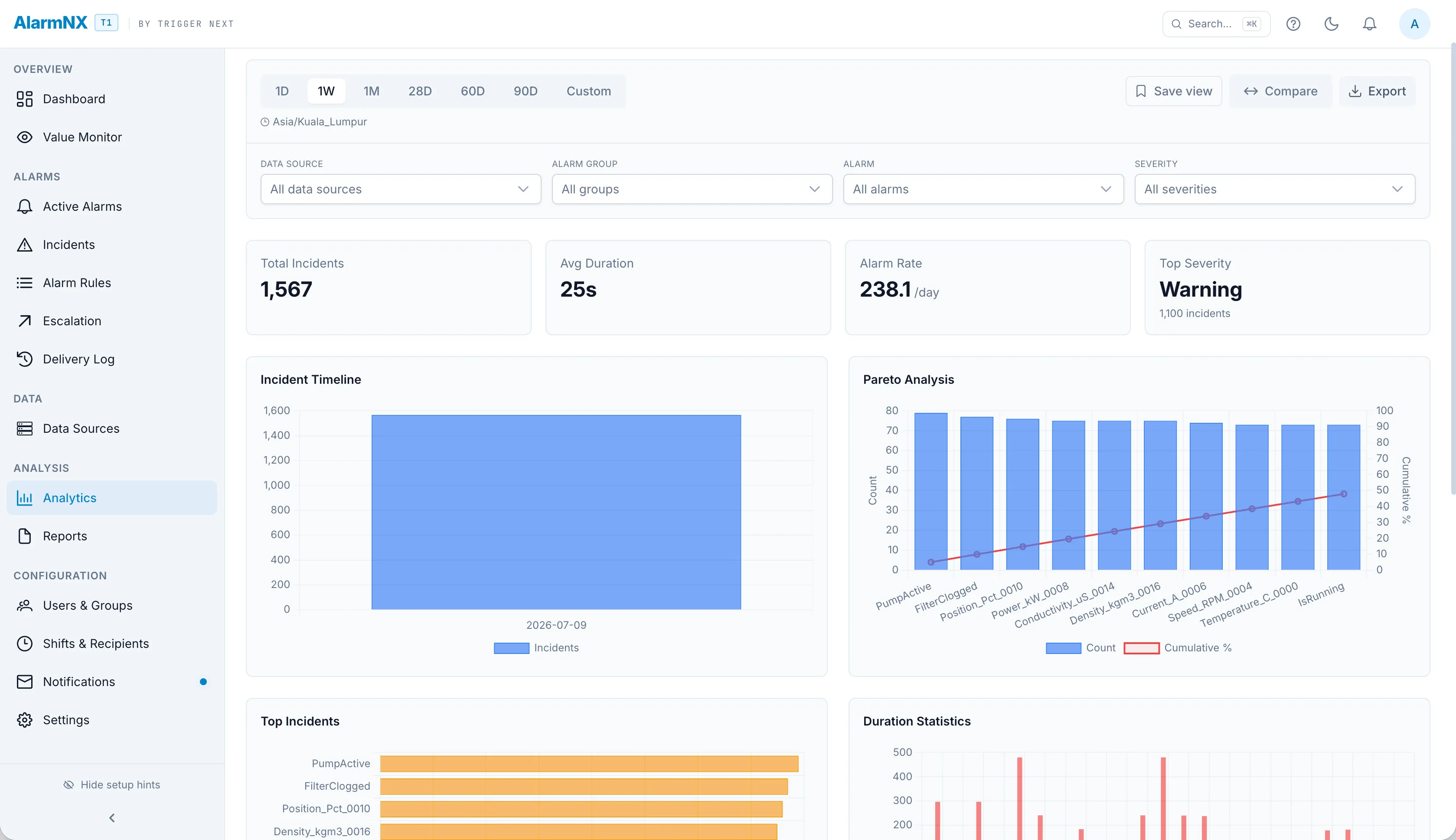This screenshot has width=1456, height=840.
Task: Select the 1D time range
Action: (281, 91)
